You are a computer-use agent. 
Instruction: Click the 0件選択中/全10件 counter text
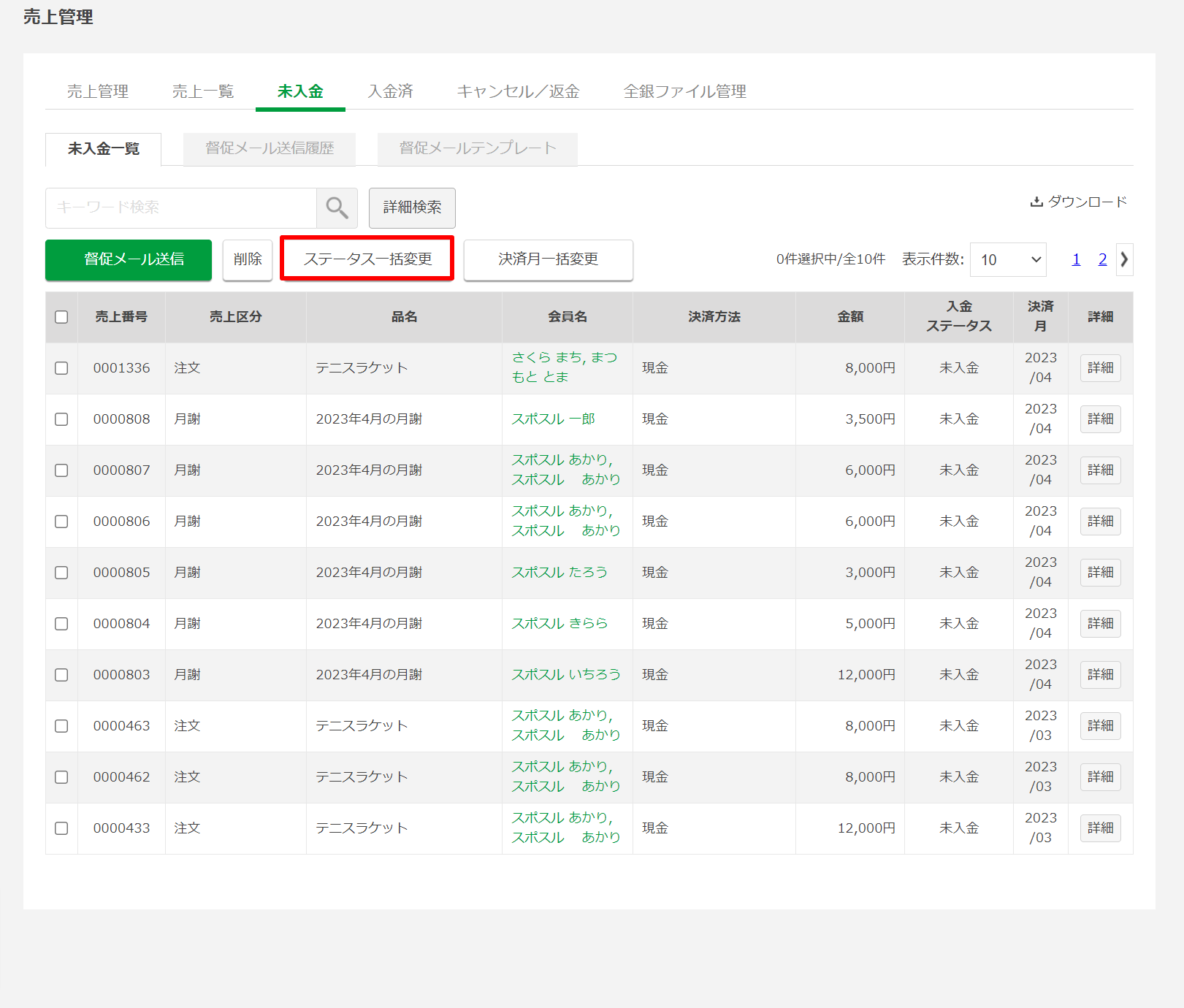tap(830, 259)
